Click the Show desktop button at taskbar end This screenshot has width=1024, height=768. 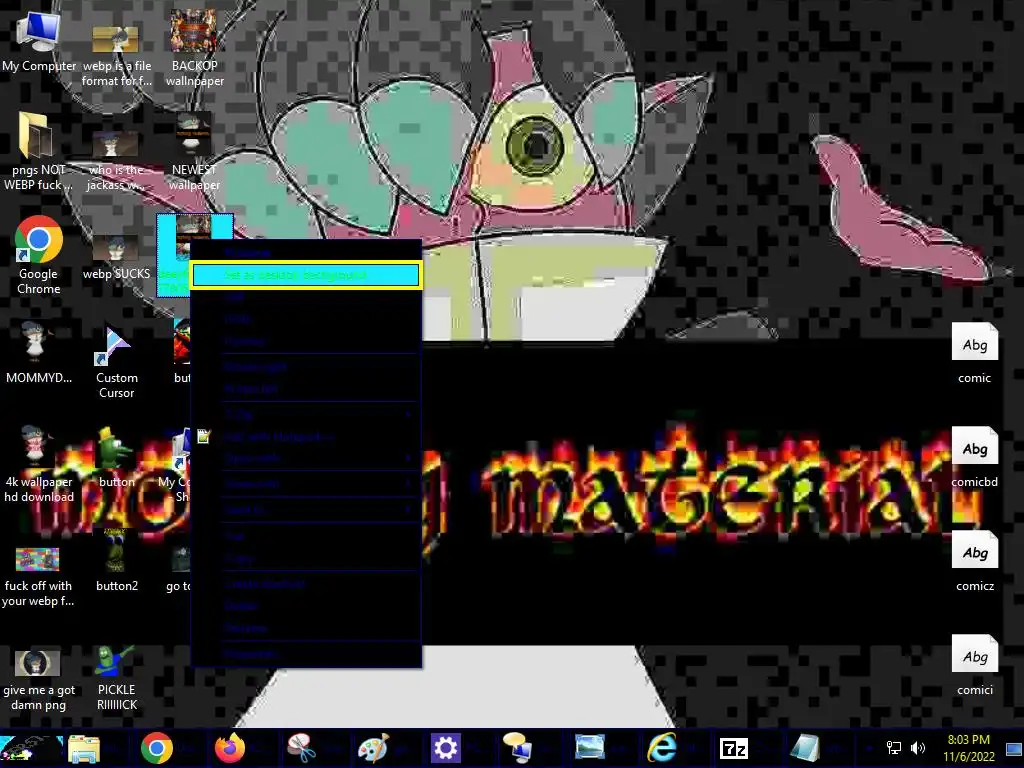point(1014,748)
